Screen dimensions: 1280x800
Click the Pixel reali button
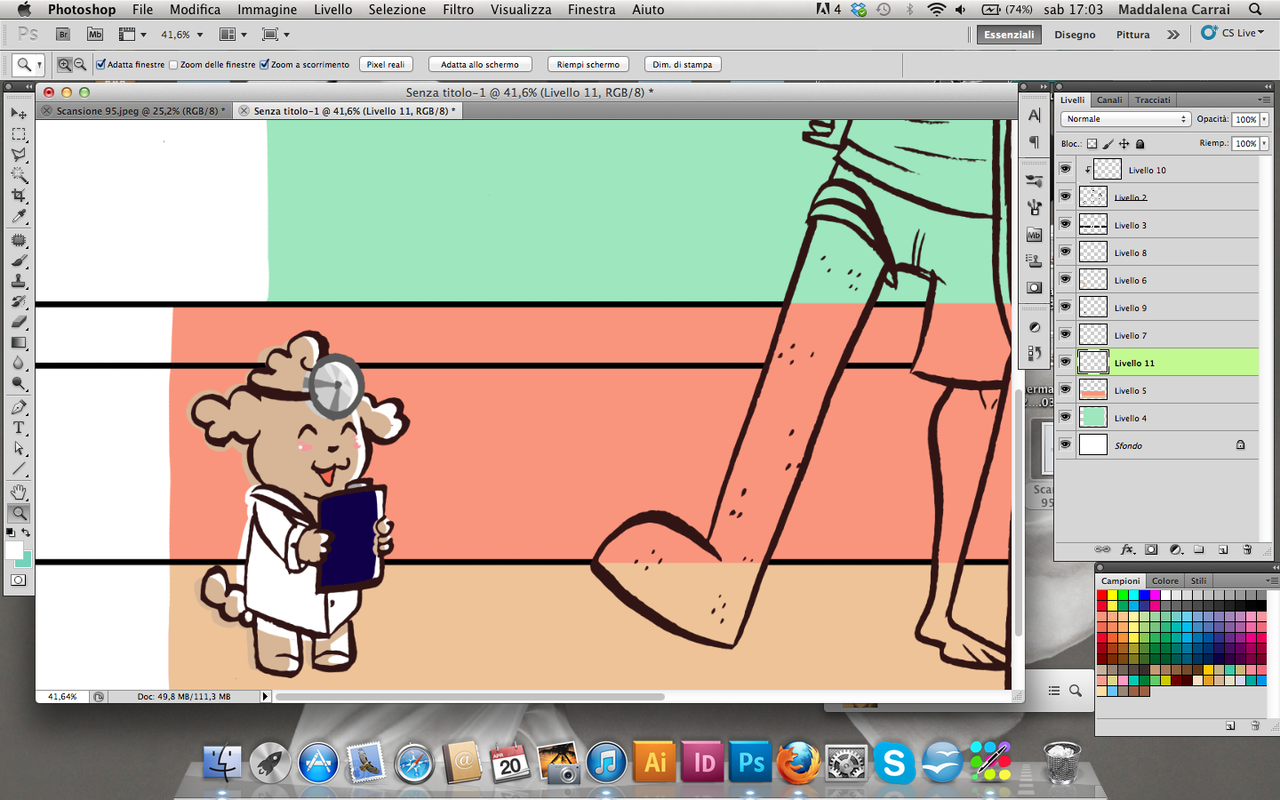386,64
